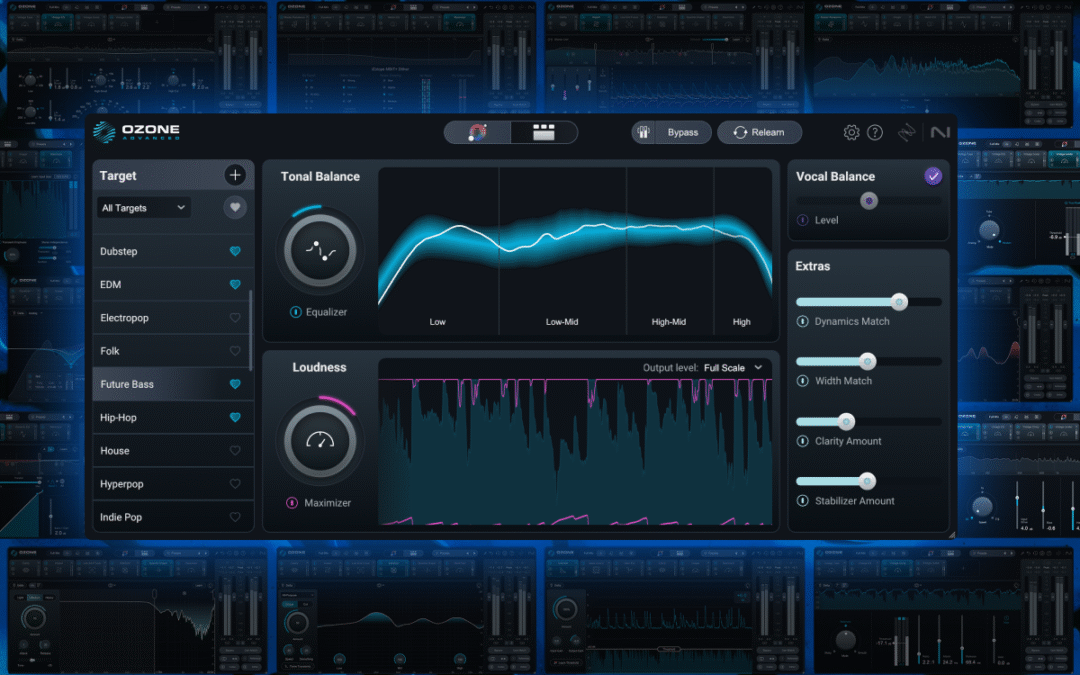Screen dimensions: 1080x675
Task: Click the Maximizer module label
Action: click(327, 503)
